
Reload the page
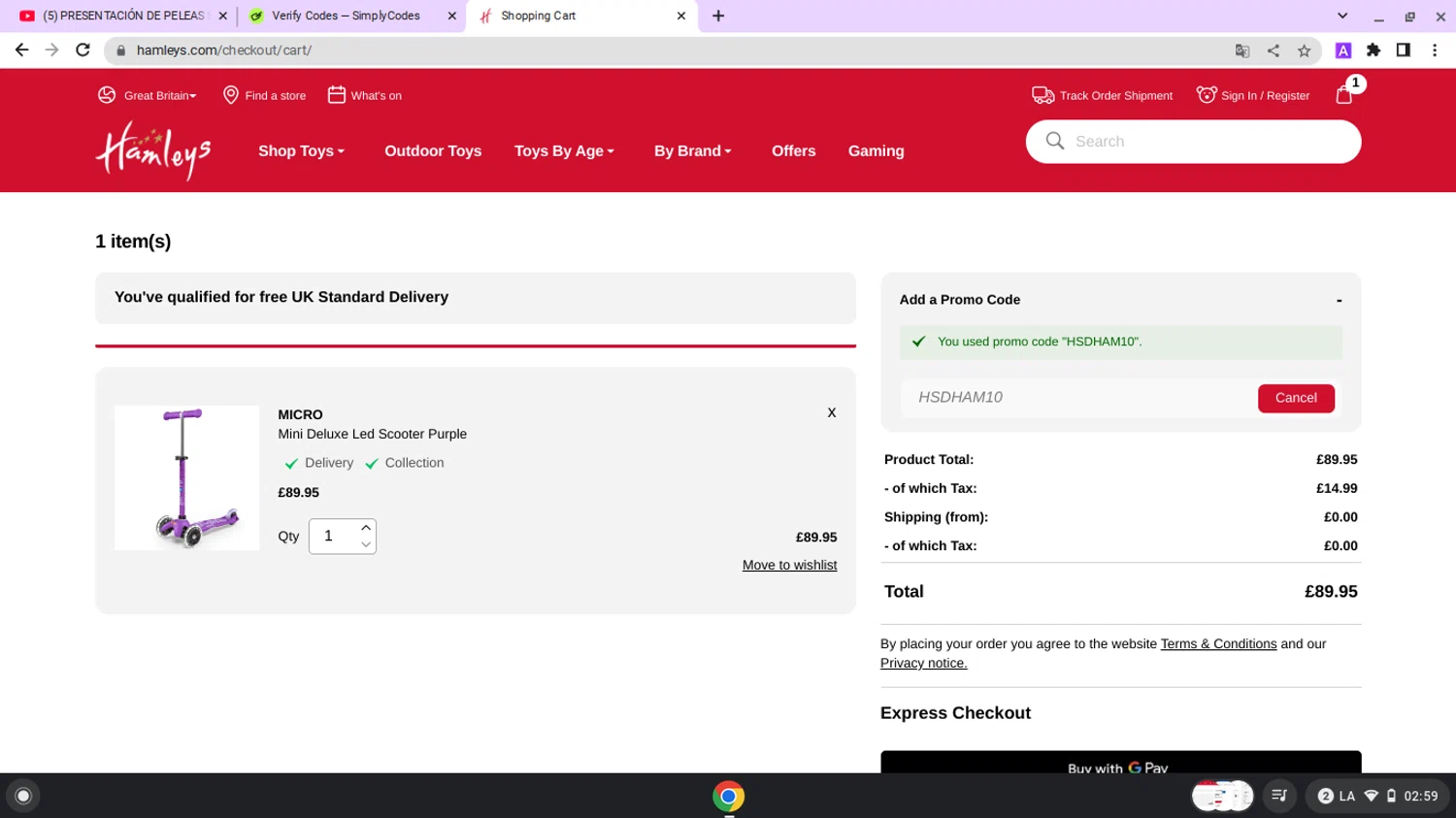[83, 50]
